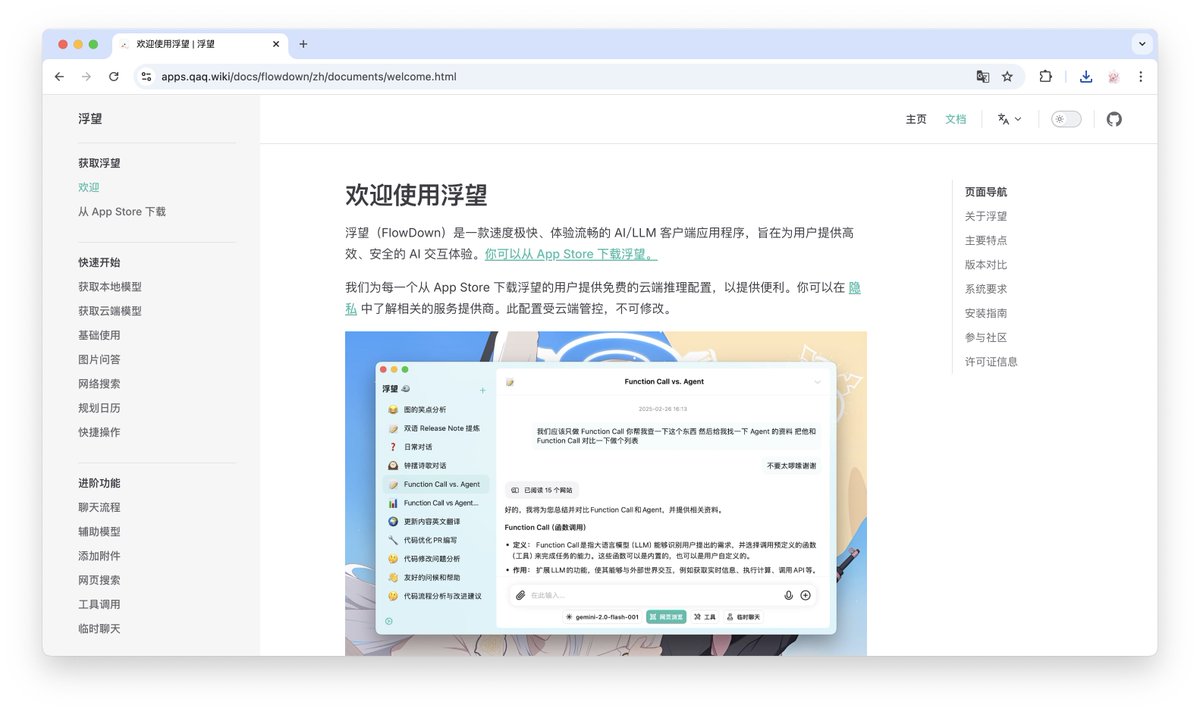Click the profile avatar icon
The image size is (1200, 712).
tap(1113, 76)
